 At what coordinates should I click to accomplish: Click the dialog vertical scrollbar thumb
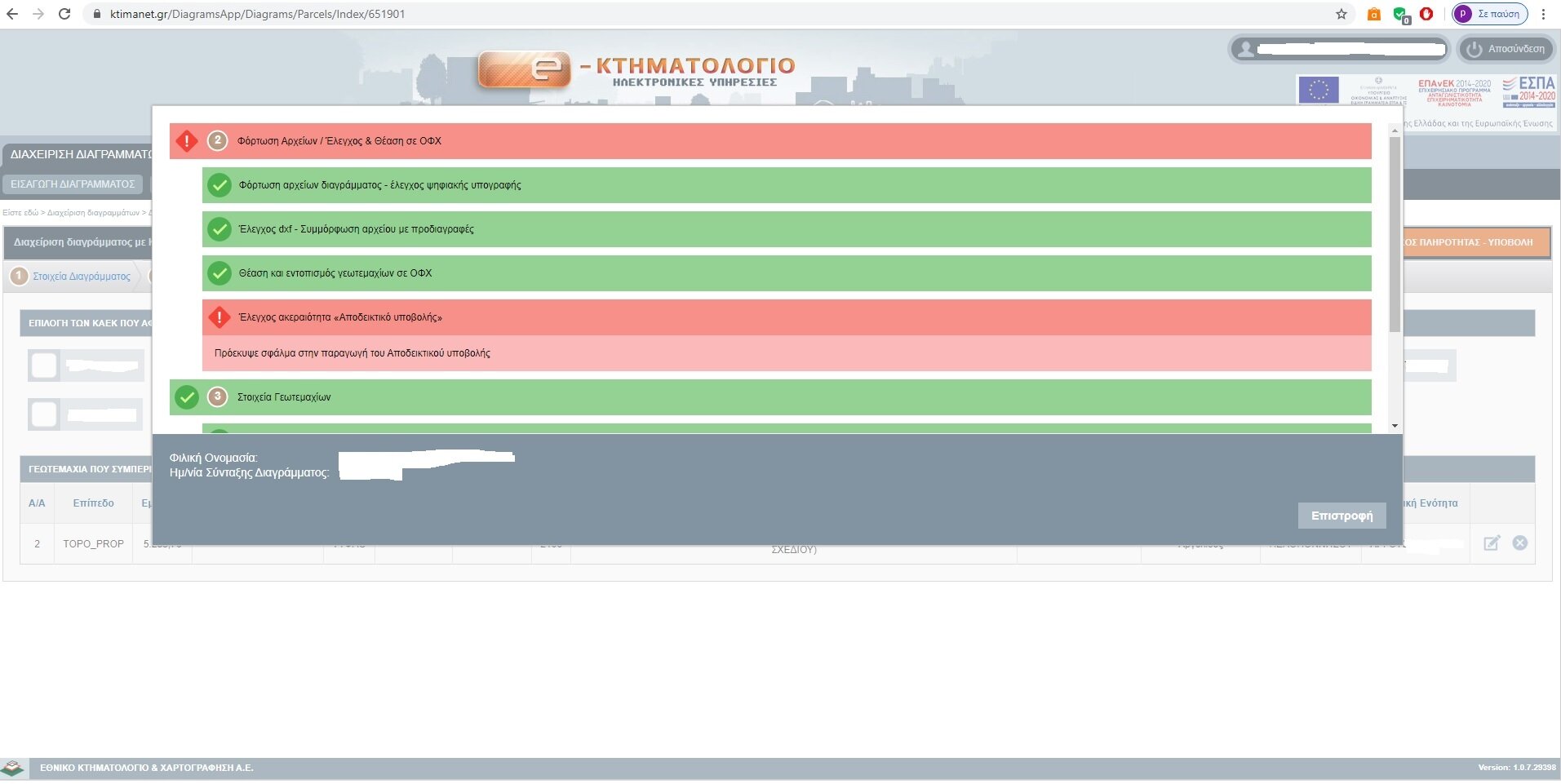pyautogui.click(x=1395, y=235)
